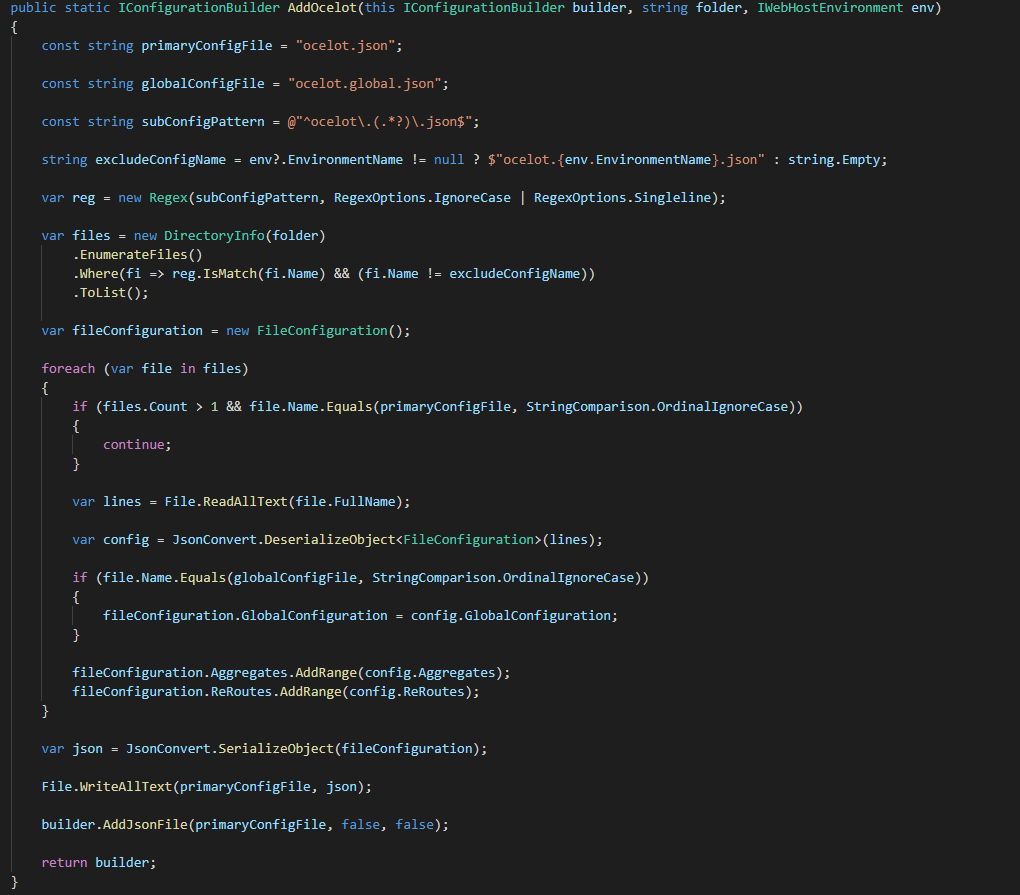Viewport: 1020px width, 895px height.
Task: Click the IWebHostEnvironment parameter type
Action: coord(830,8)
